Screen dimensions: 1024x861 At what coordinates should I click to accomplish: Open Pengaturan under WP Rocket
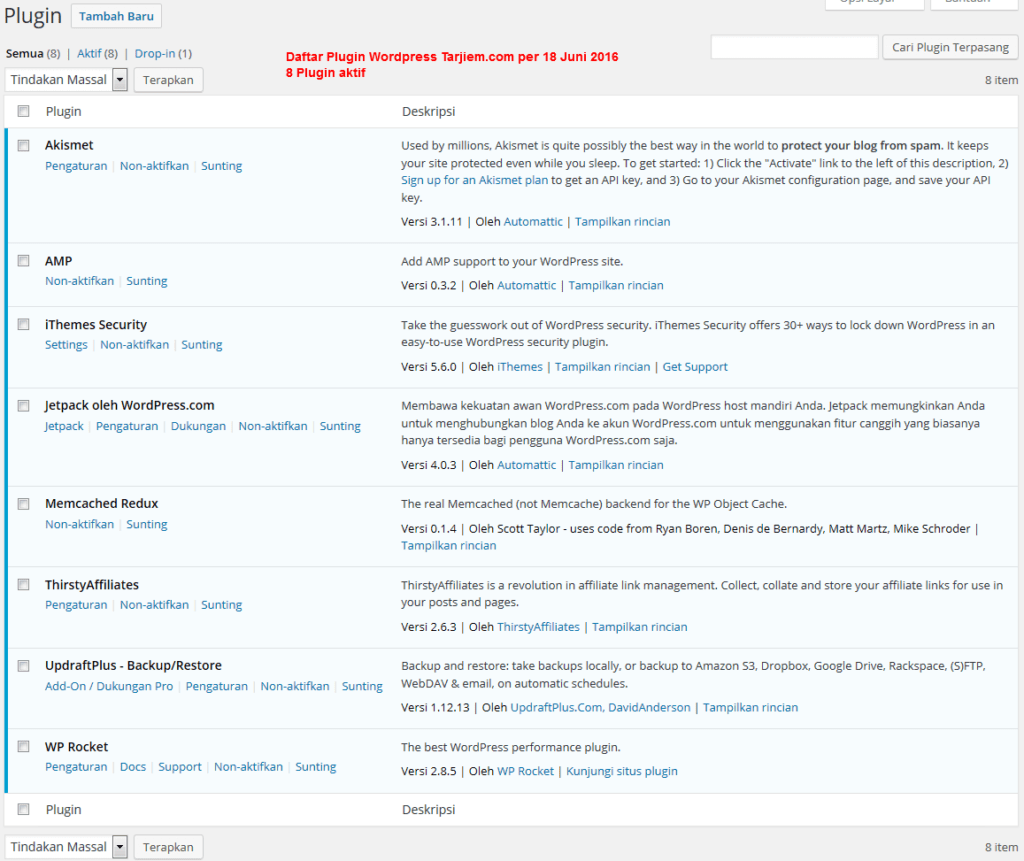click(76, 767)
